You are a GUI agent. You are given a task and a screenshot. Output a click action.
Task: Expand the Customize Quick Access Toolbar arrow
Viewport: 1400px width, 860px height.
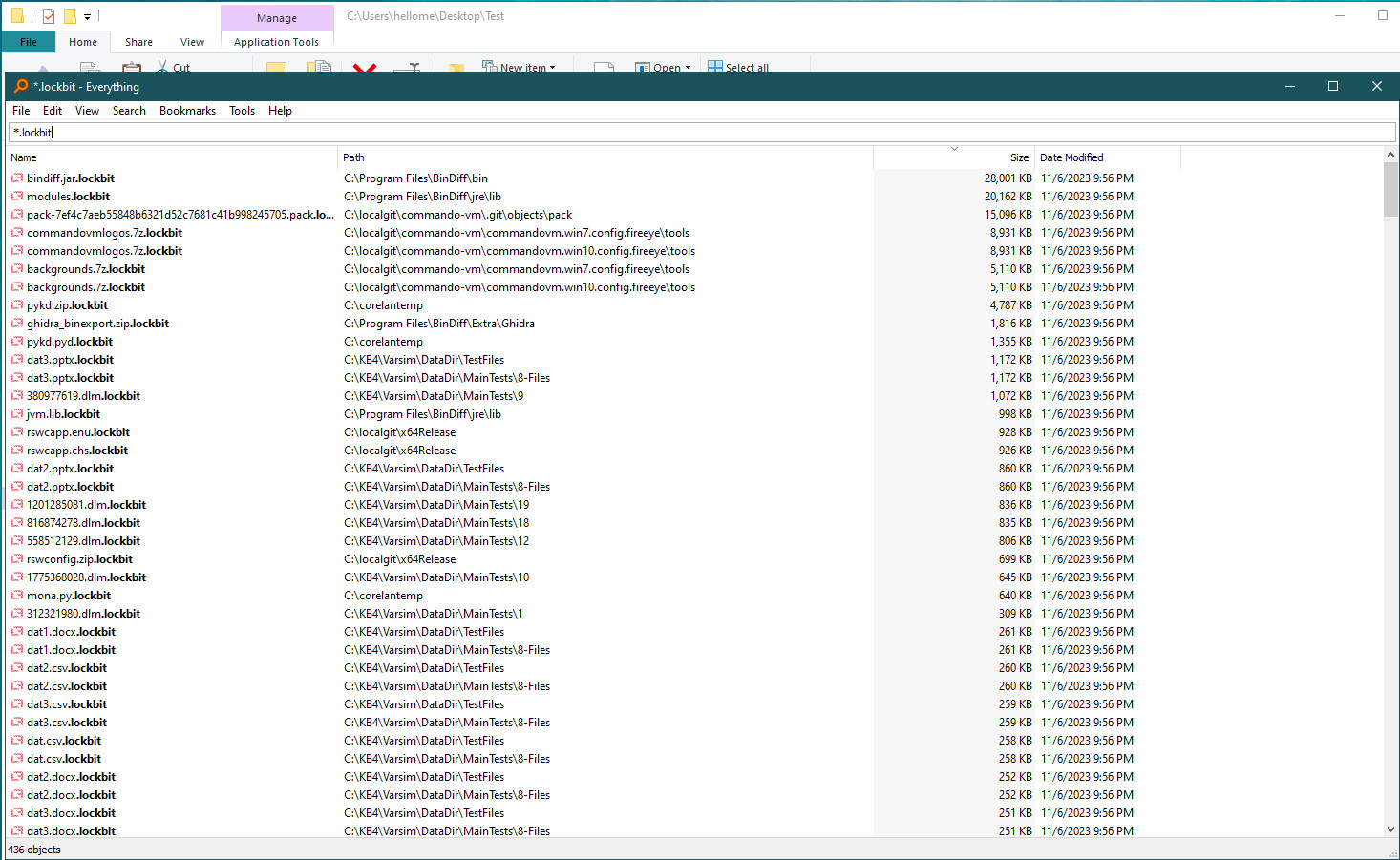[x=87, y=17]
